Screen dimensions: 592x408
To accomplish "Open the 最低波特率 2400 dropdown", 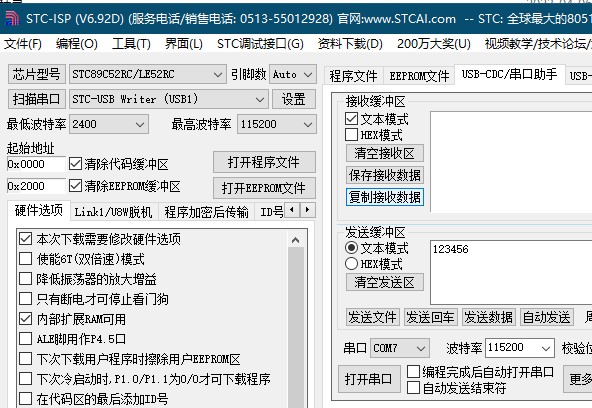I will click(109, 124).
